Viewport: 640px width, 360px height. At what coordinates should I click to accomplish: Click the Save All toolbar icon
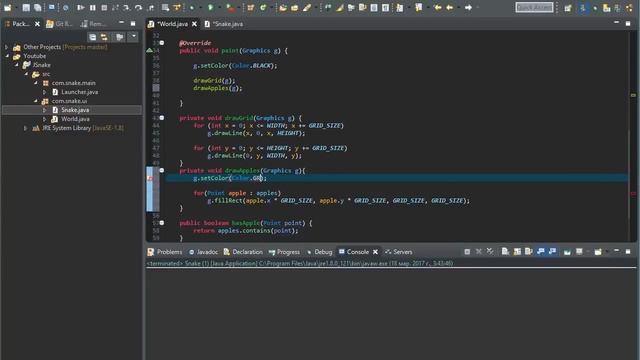(38, 7)
